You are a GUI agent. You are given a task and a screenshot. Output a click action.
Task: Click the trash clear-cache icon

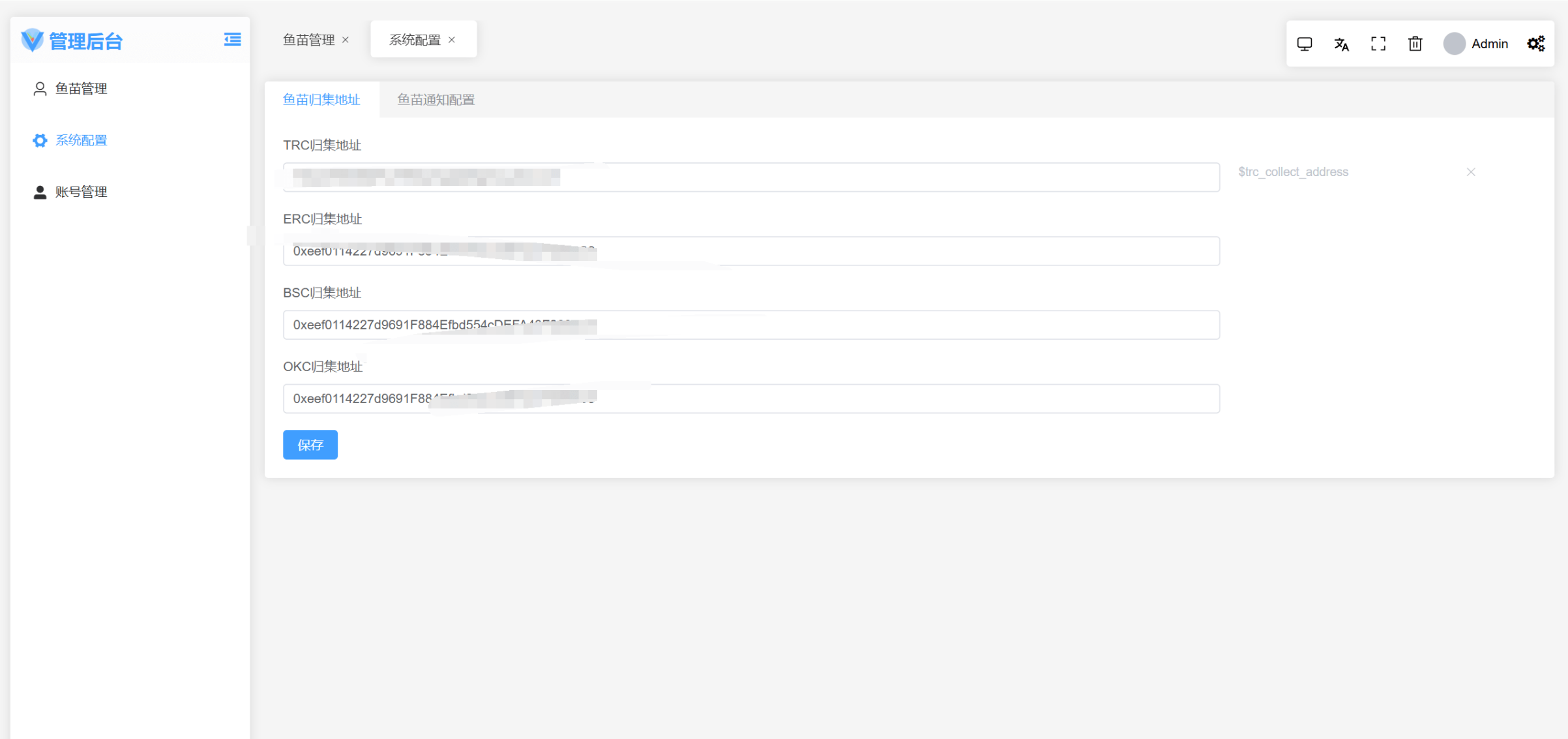[x=1415, y=44]
